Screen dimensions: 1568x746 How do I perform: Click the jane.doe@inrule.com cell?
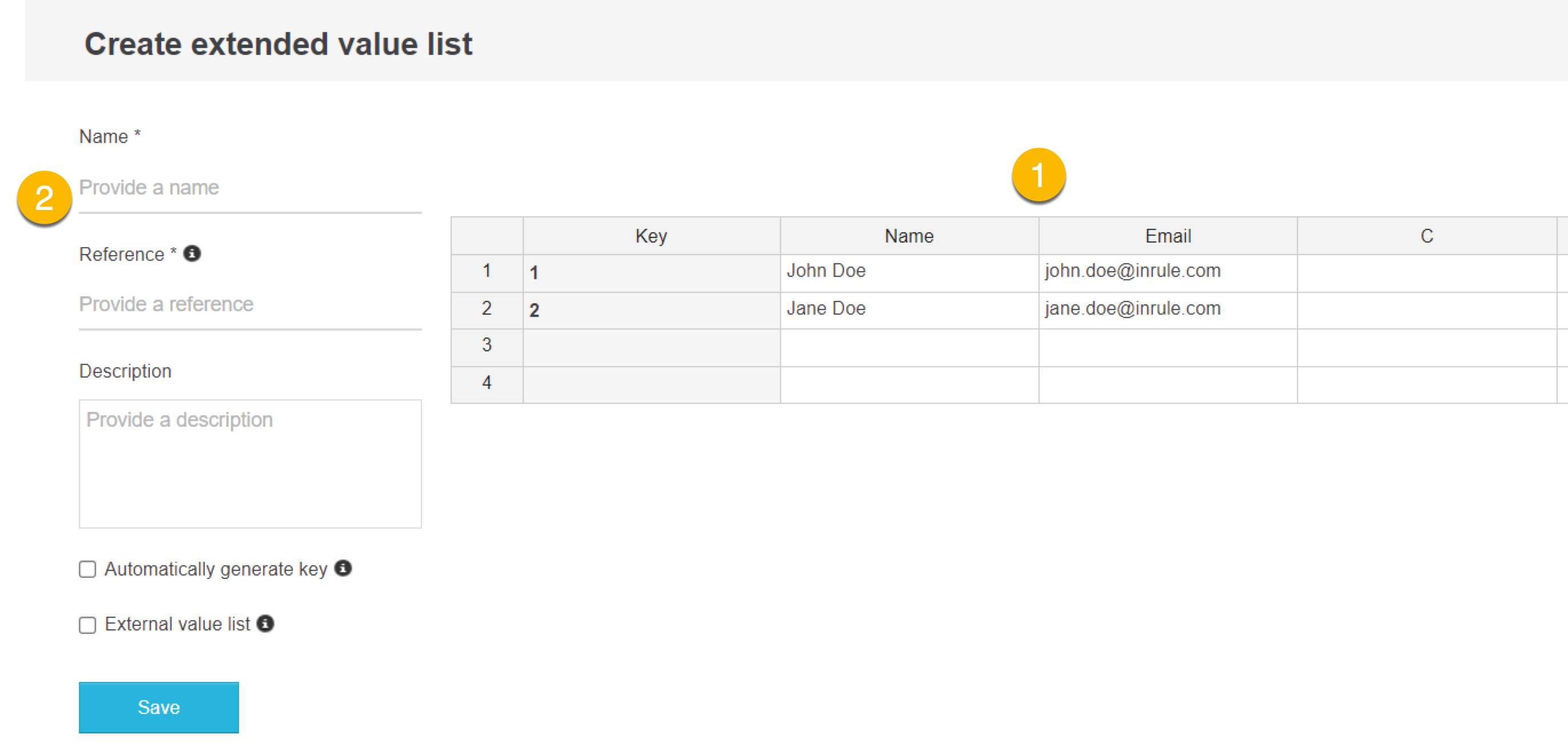(x=1168, y=309)
